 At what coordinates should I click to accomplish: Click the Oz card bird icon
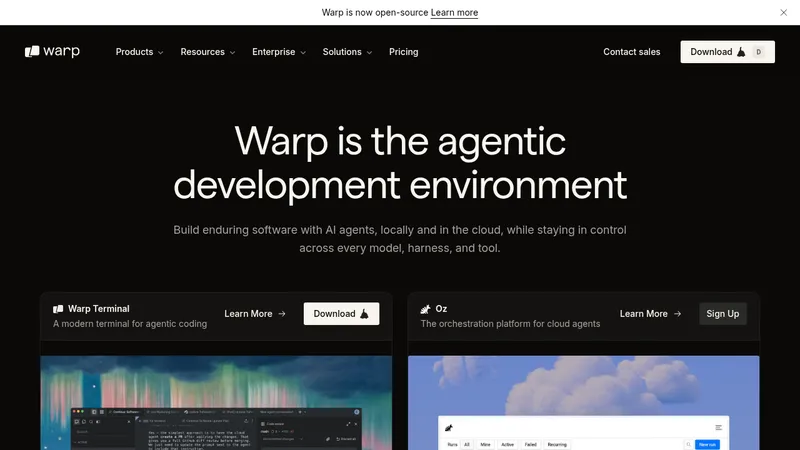tap(426, 309)
